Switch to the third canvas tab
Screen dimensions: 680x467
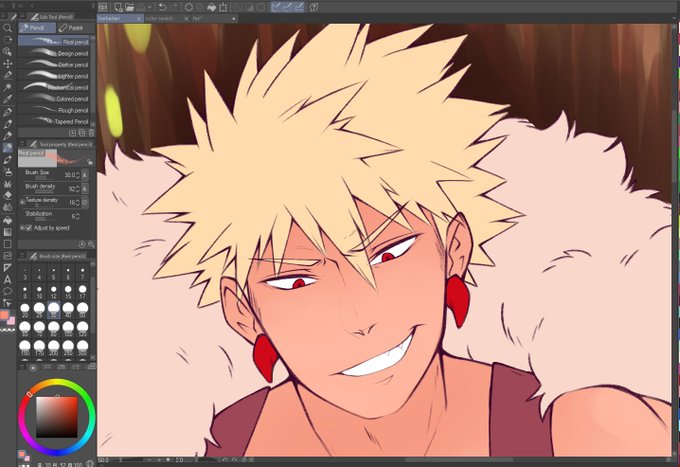tap(214, 19)
